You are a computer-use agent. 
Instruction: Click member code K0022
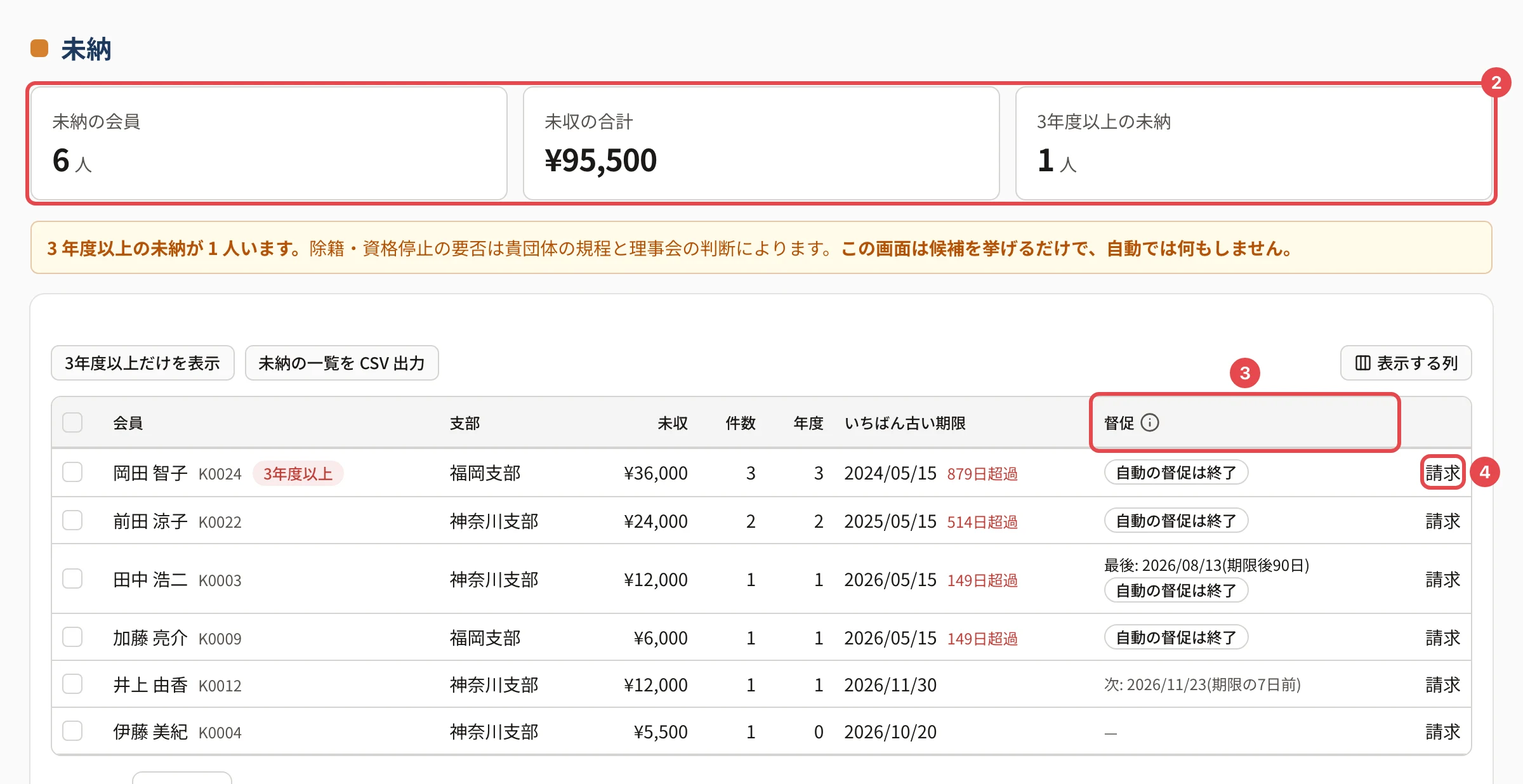coord(220,522)
